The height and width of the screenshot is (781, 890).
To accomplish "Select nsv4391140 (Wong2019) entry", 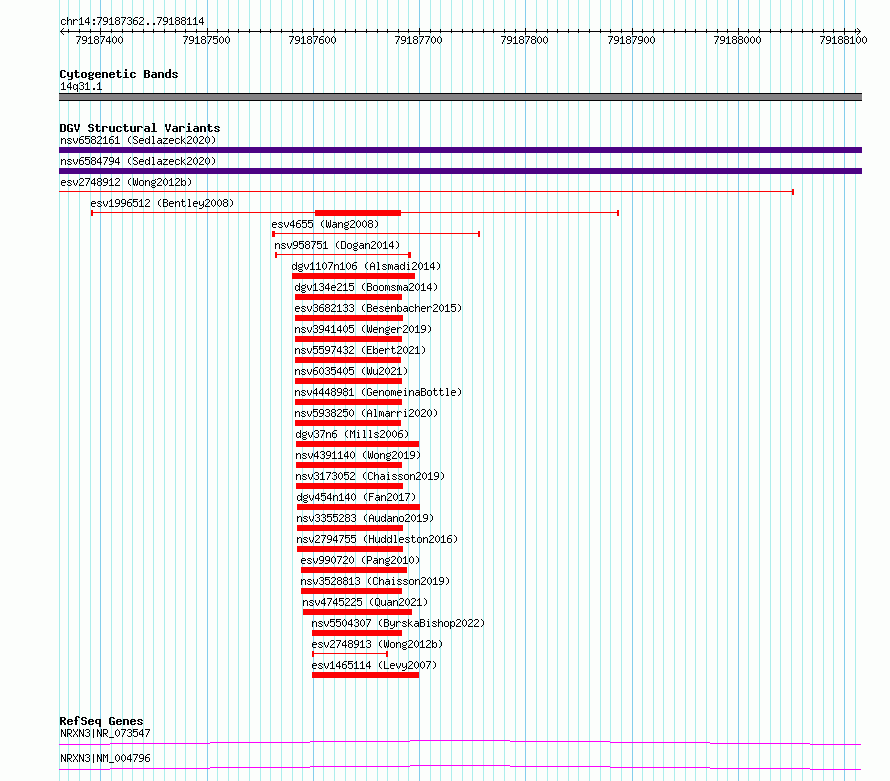I will (x=358, y=455).
